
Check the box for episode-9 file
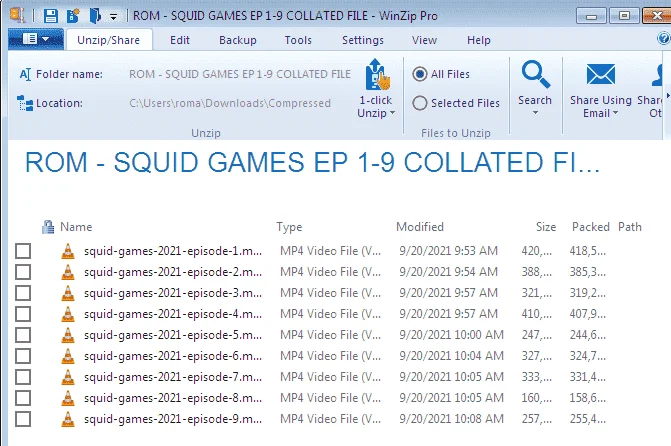(x=23, y=419)
